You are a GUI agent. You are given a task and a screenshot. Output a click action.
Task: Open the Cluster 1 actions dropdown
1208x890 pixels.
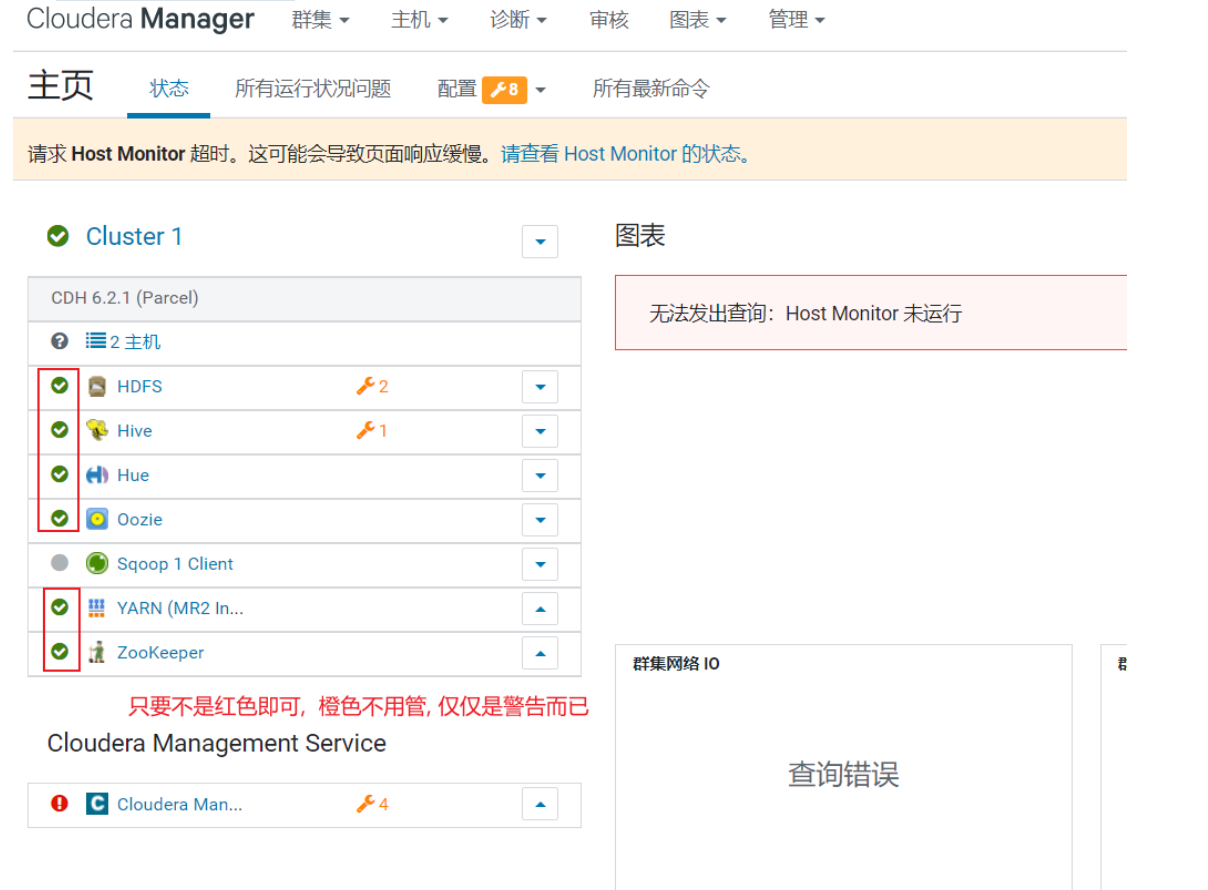pos(540,241)
